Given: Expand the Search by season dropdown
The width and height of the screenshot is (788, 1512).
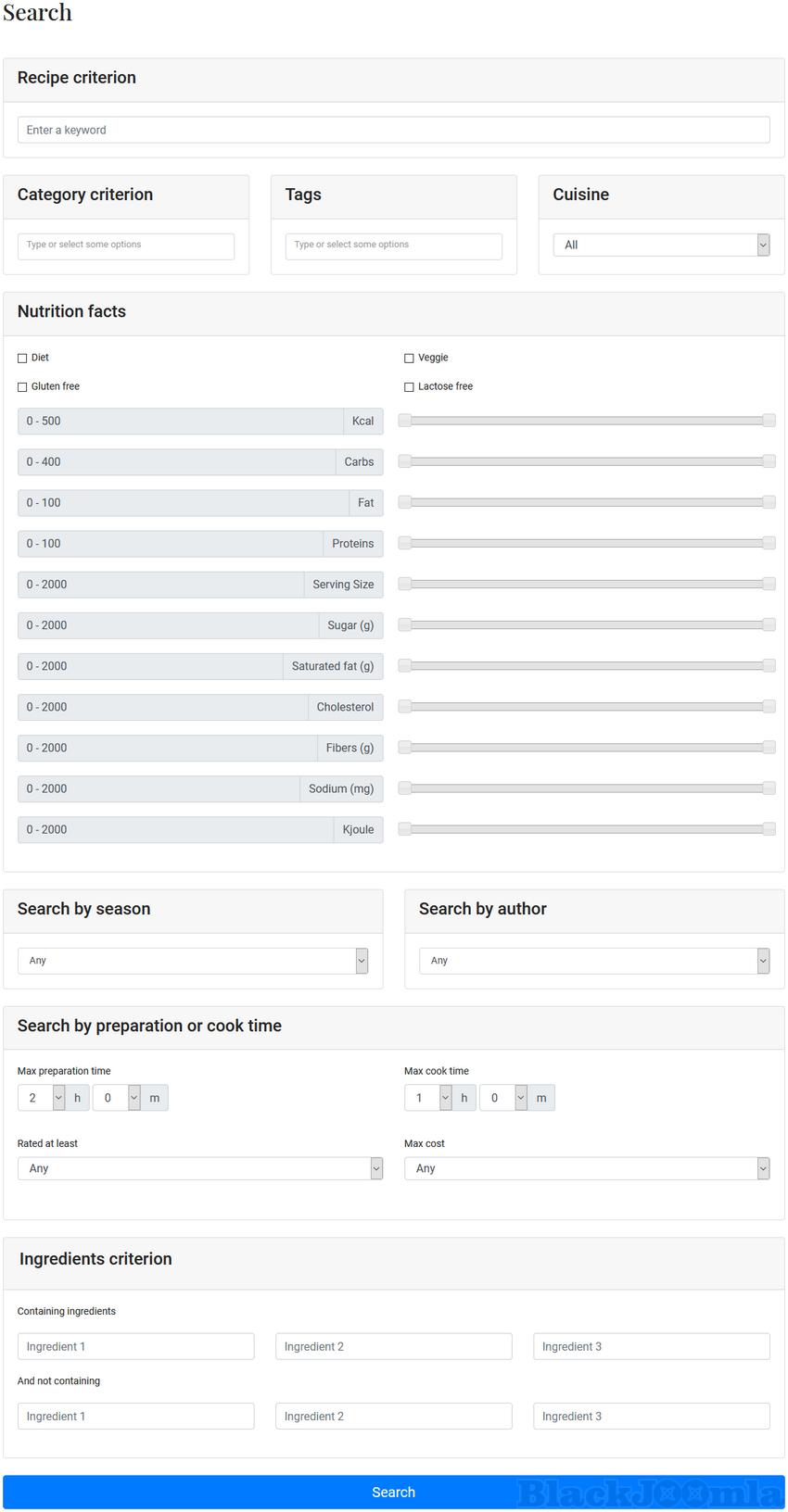Looking at the screenshot, I should (x=193, y=961).
